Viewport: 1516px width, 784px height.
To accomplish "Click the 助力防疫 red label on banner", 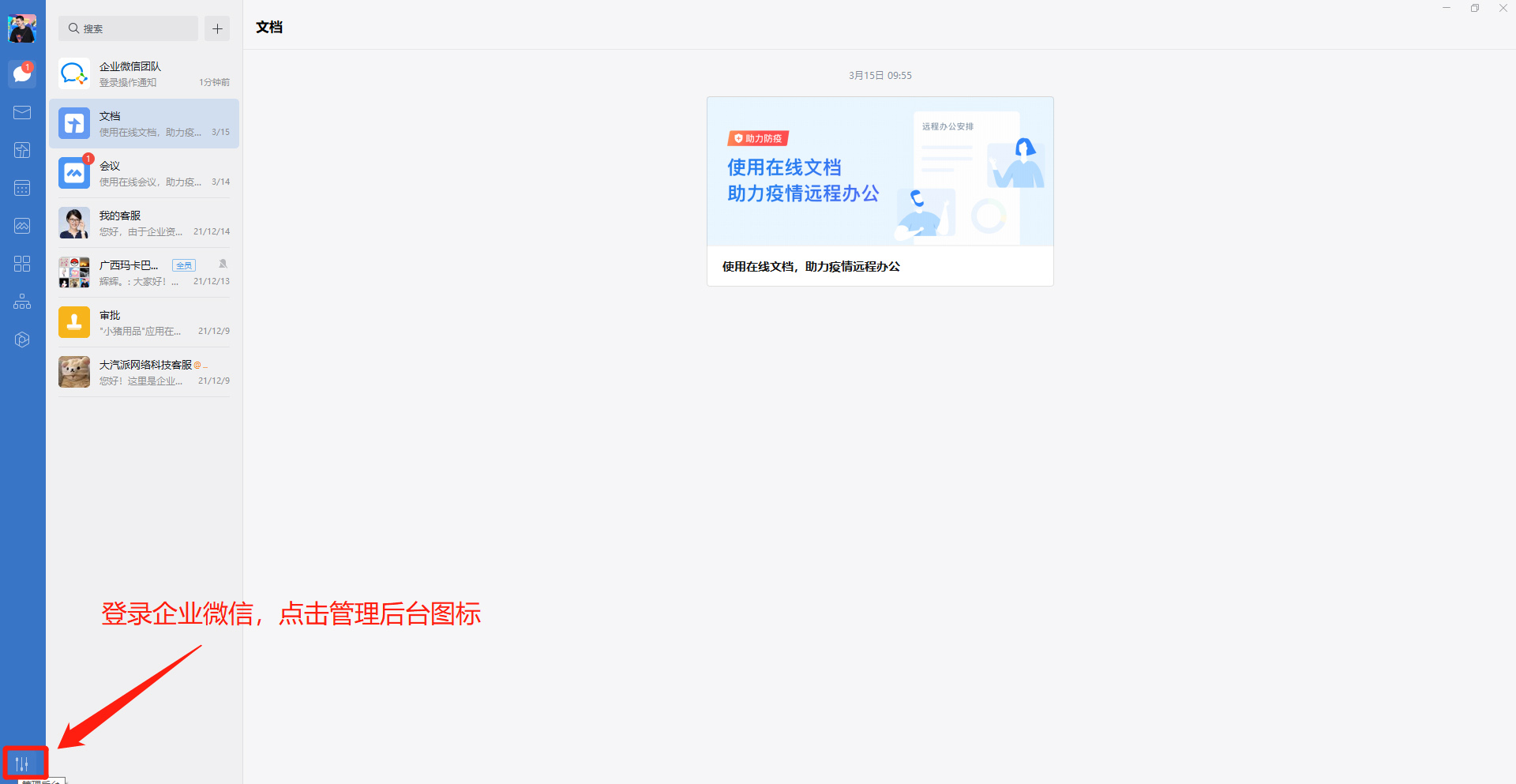I will tap(758, 138).
